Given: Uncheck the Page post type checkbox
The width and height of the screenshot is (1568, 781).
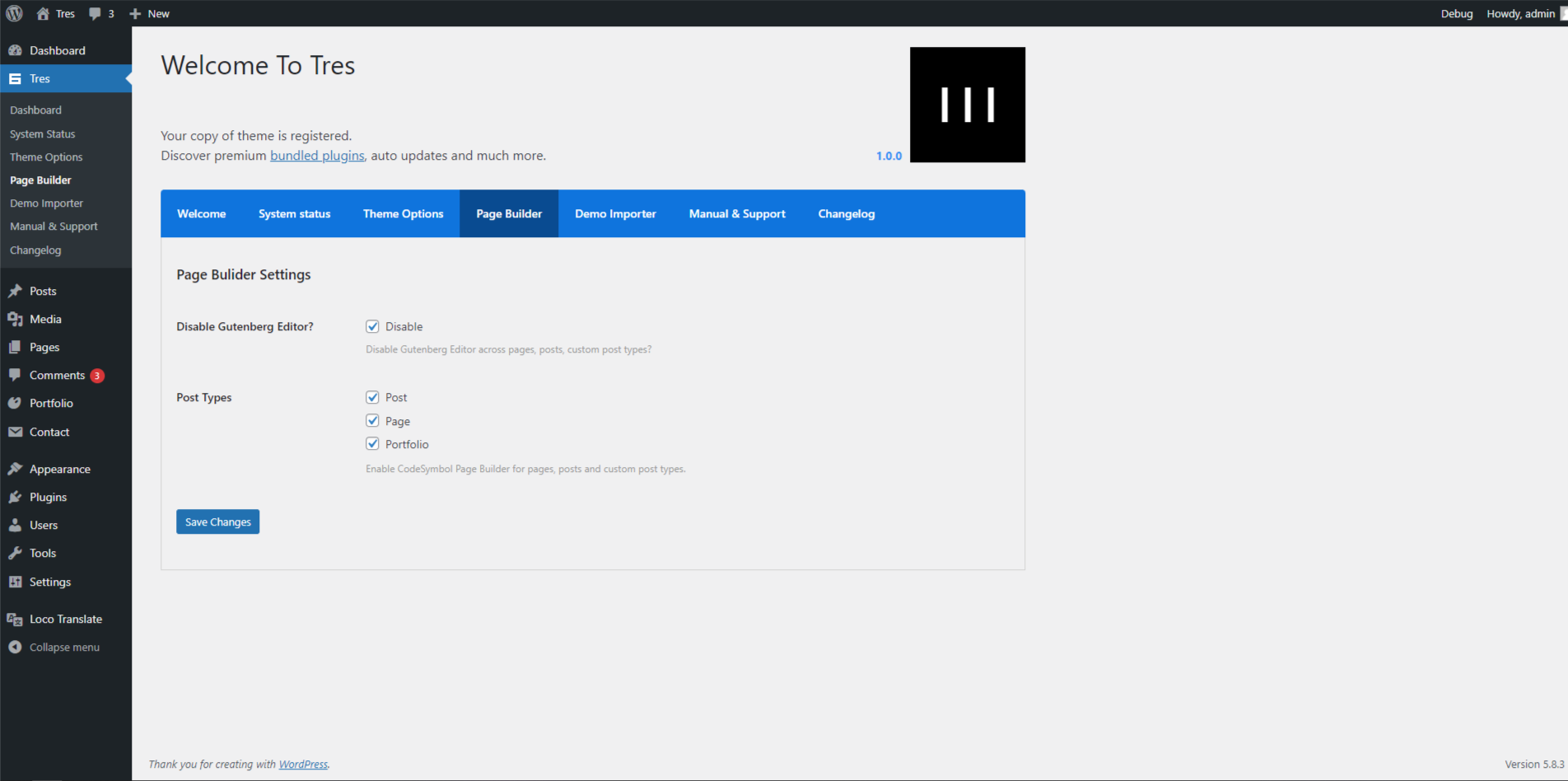Looking at the screenshot, I should point(372,420).
